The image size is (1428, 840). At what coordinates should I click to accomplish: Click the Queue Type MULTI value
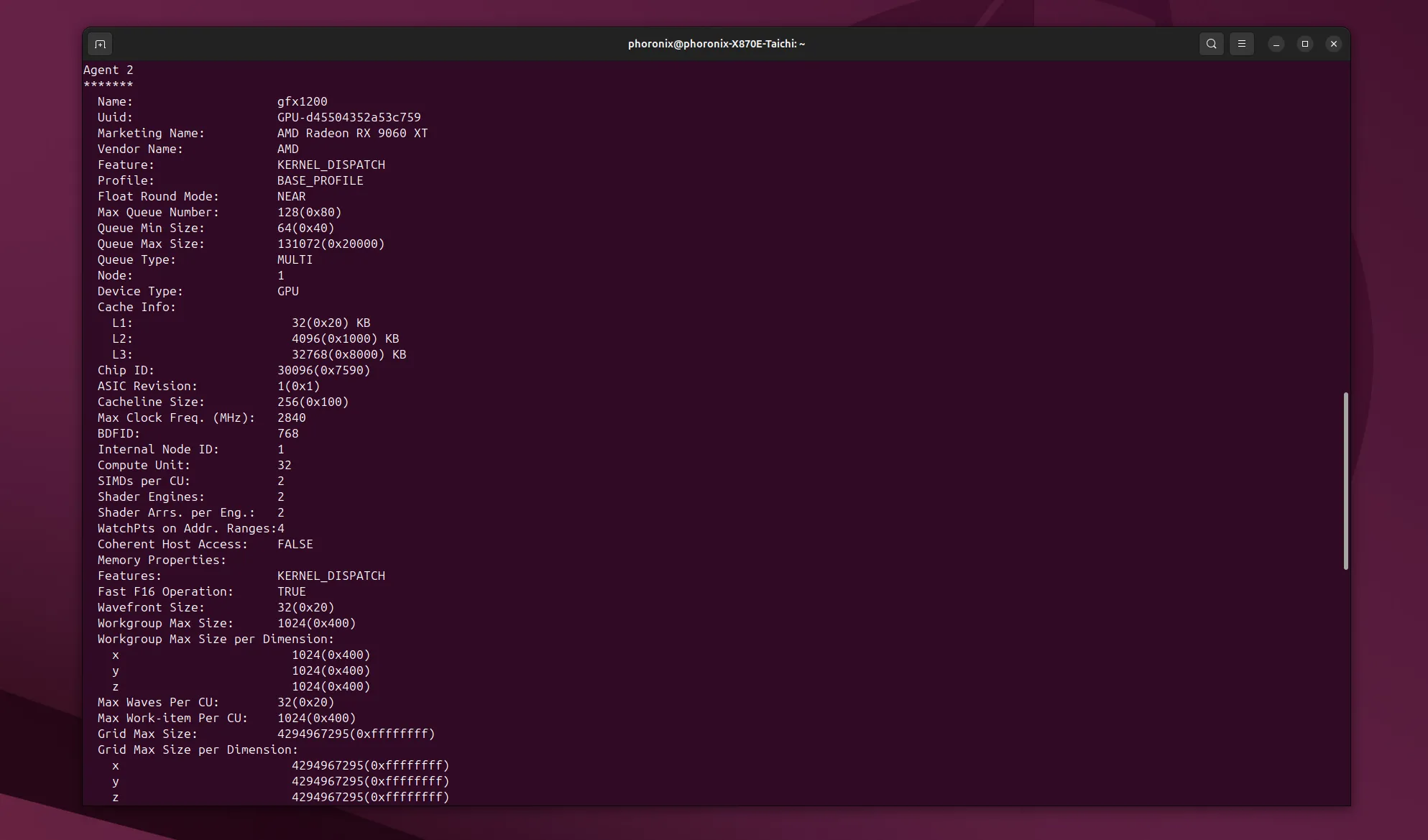click(295, 259)
